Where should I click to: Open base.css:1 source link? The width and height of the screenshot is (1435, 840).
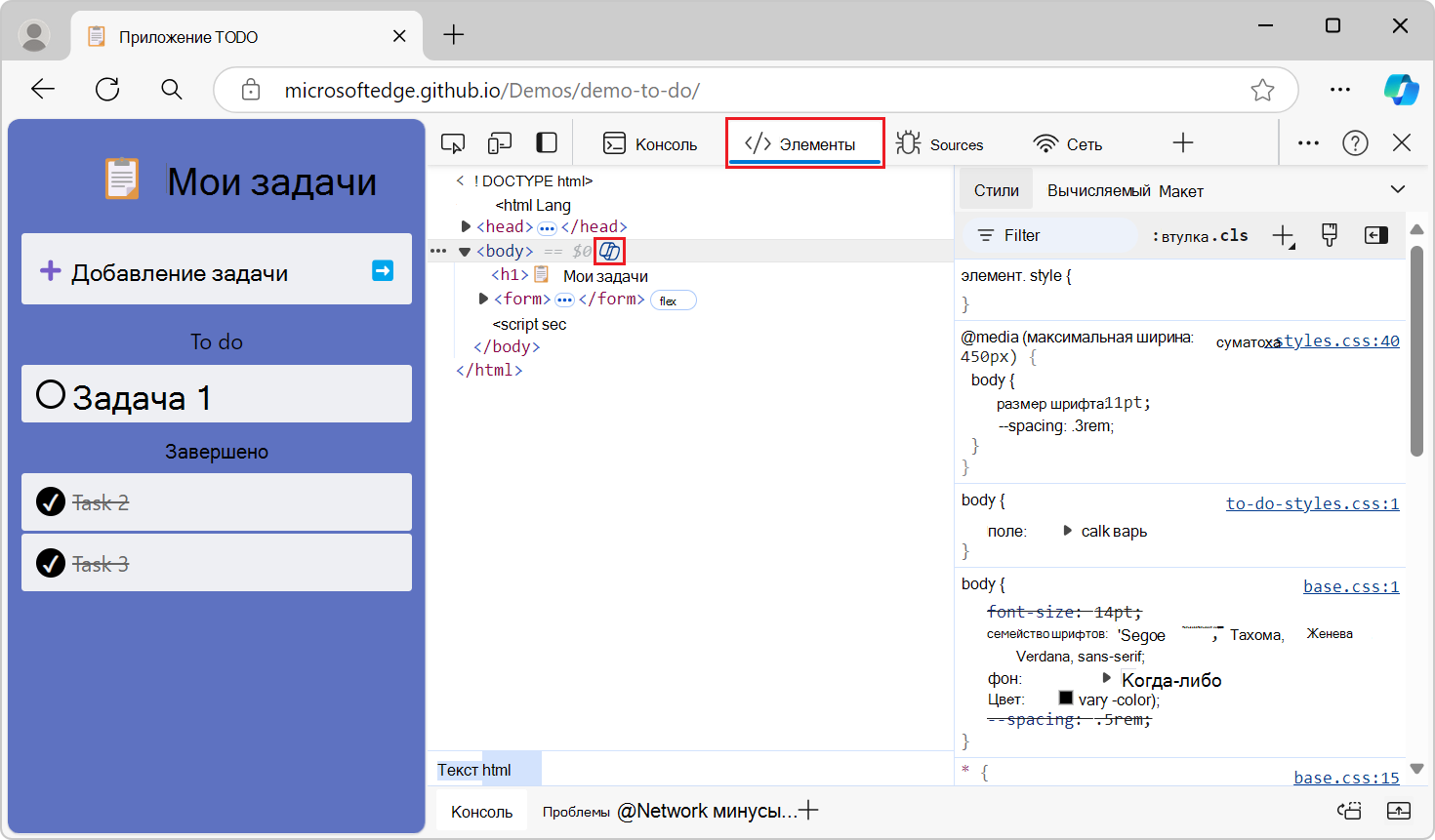1351,586
